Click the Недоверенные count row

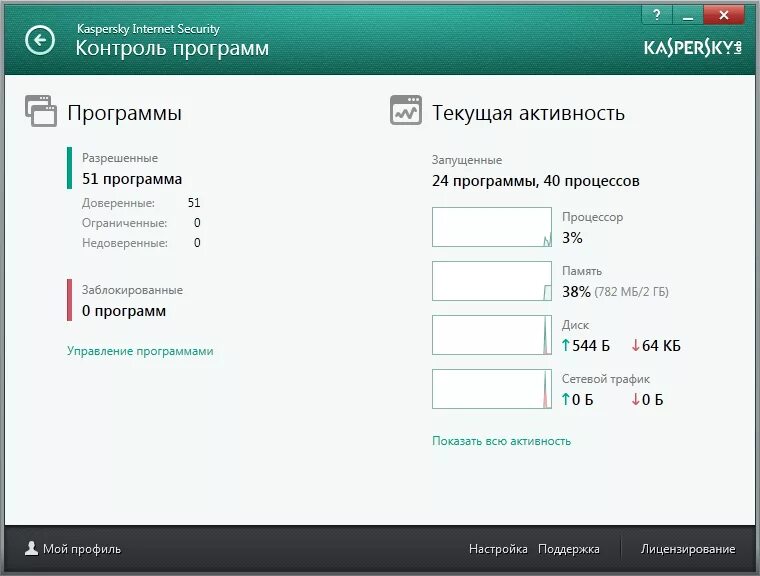coord(141,242)
